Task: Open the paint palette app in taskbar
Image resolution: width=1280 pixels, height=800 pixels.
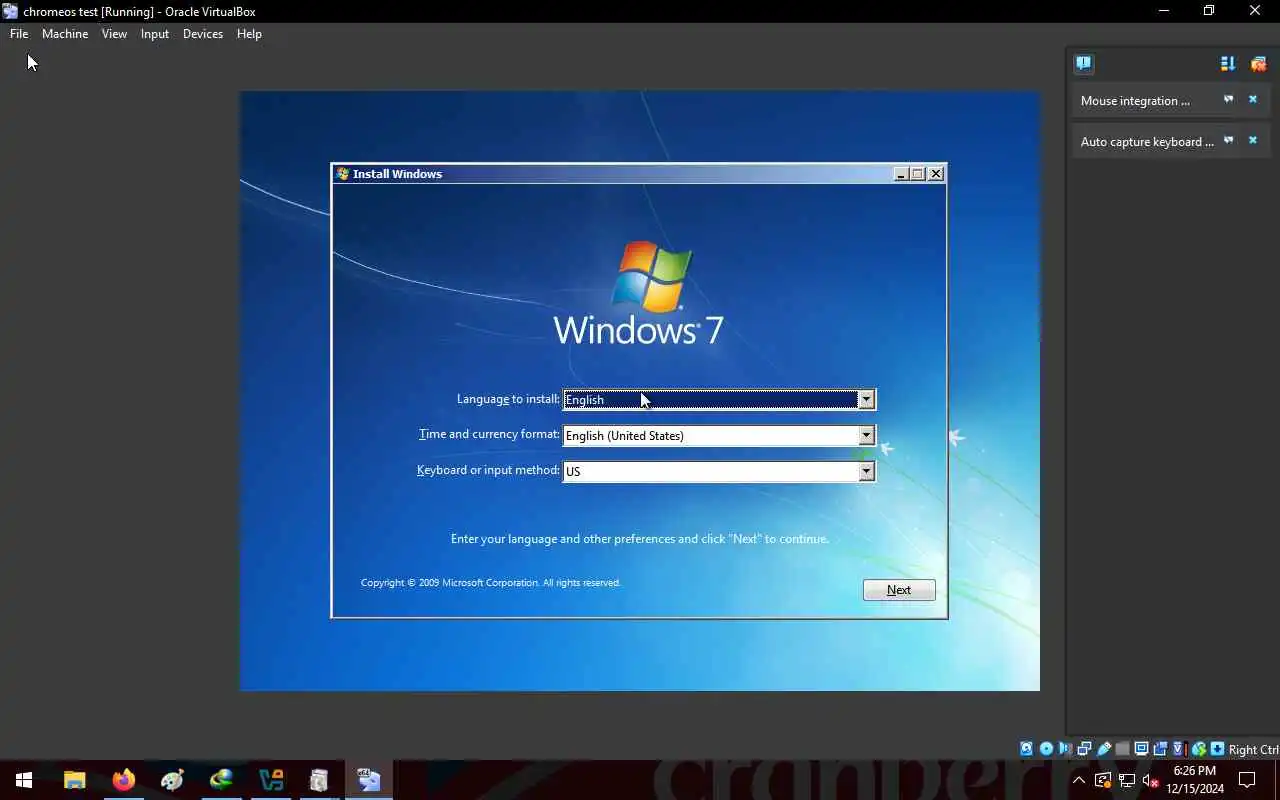Action: tap(172, 780)
